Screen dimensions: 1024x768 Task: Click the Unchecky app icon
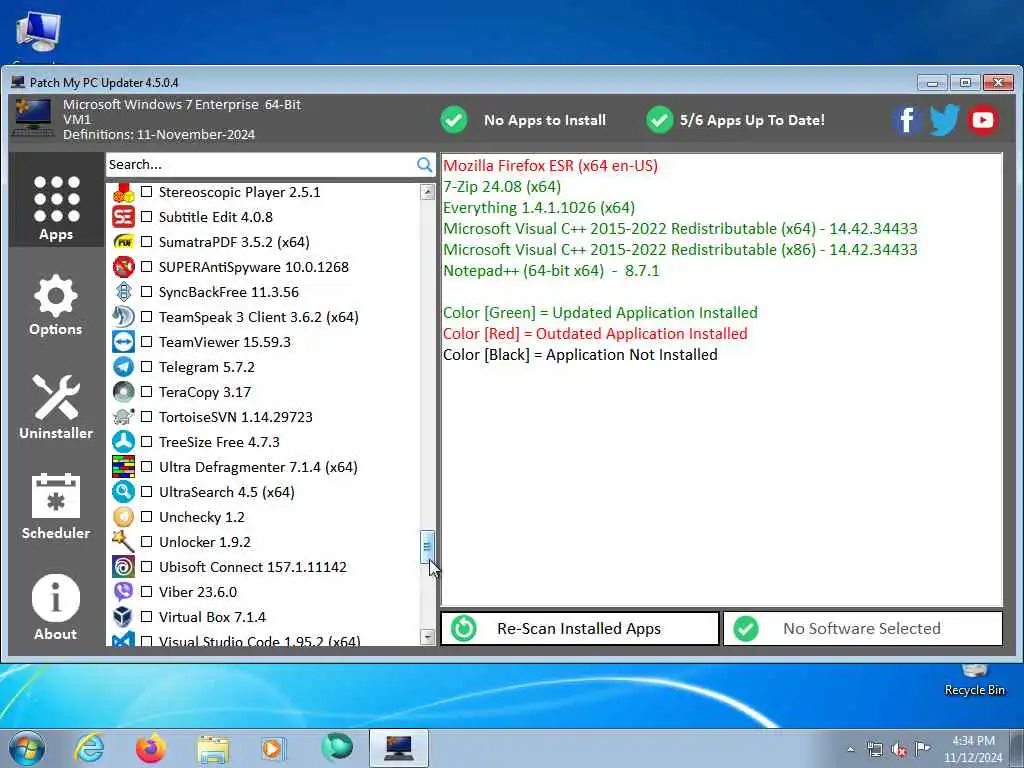click(123, 517)
